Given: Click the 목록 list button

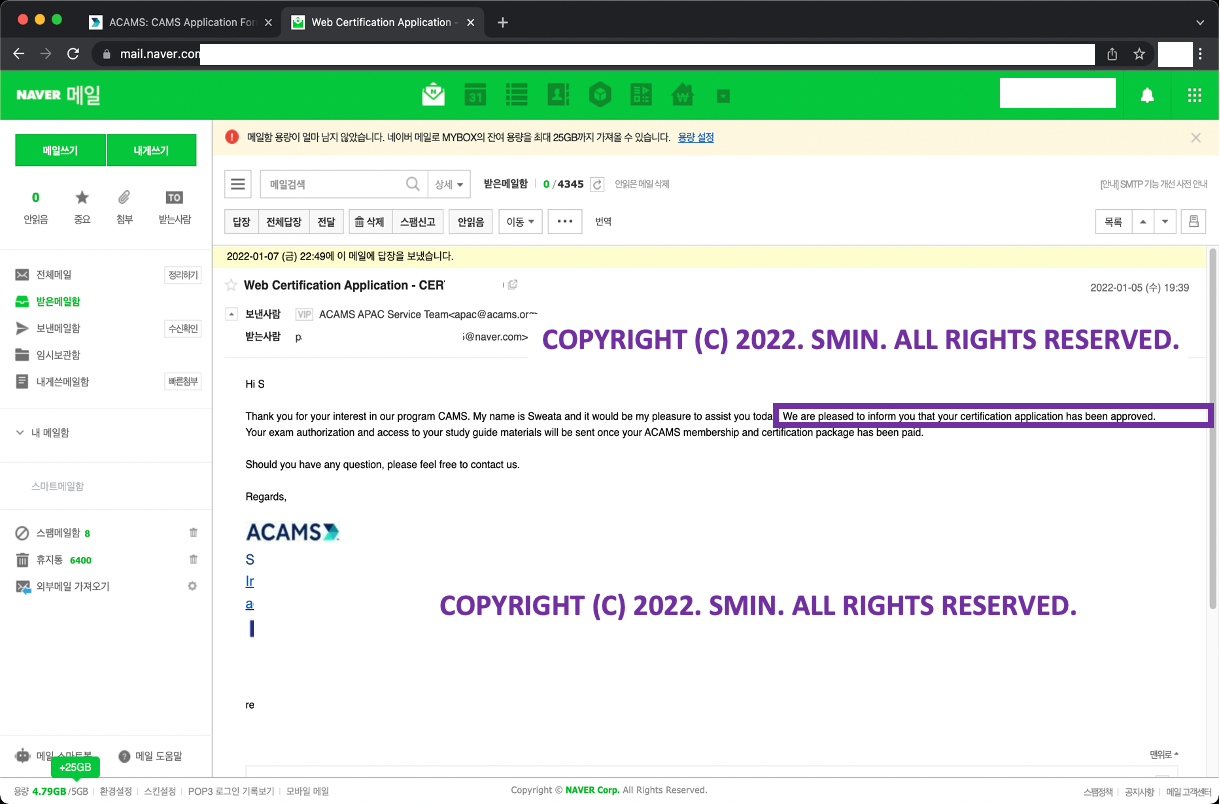Looking at the screenshot, I should 1113,222.
